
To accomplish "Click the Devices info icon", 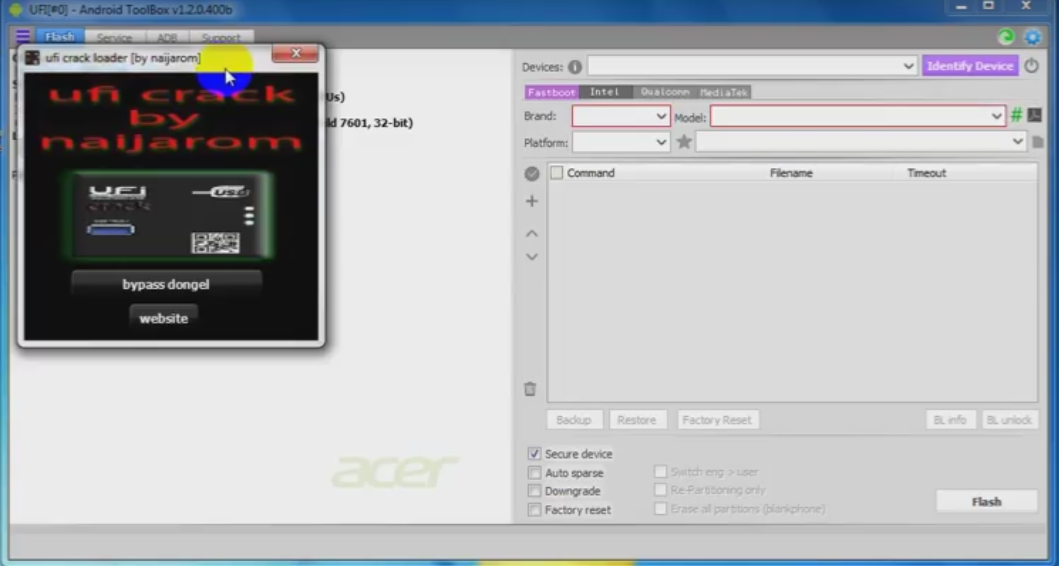I will [x=575, y=67].
